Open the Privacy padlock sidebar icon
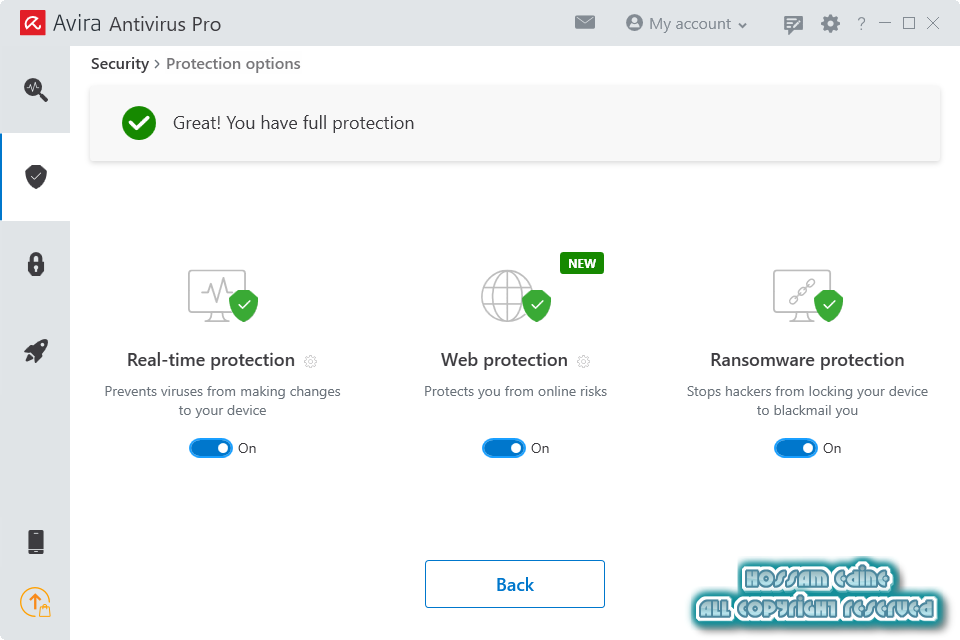Image resolution: width=960 pixels, height=640 pixels. click(x=36, y=264)
